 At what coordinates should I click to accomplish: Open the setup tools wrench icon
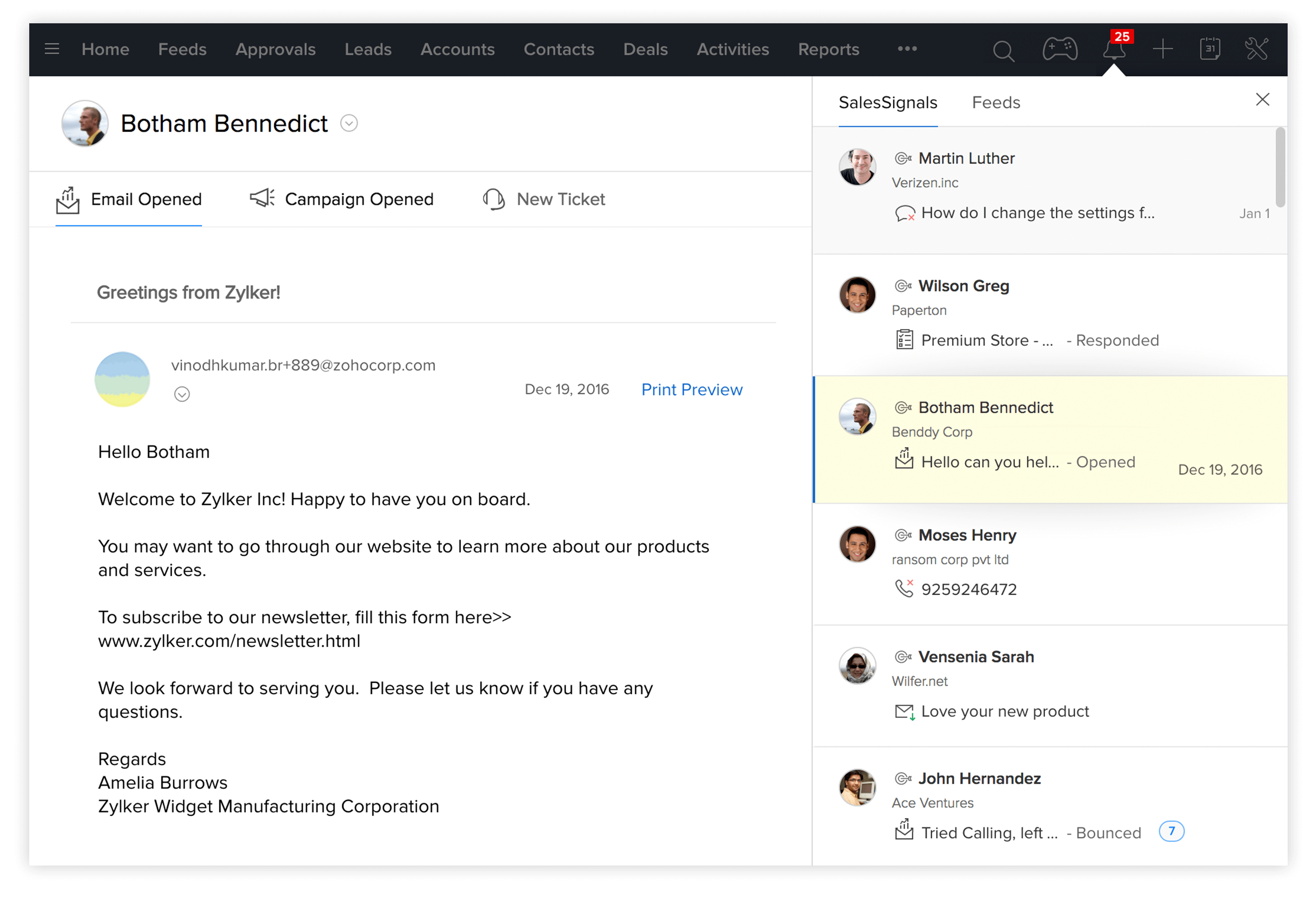point(1257,49)
